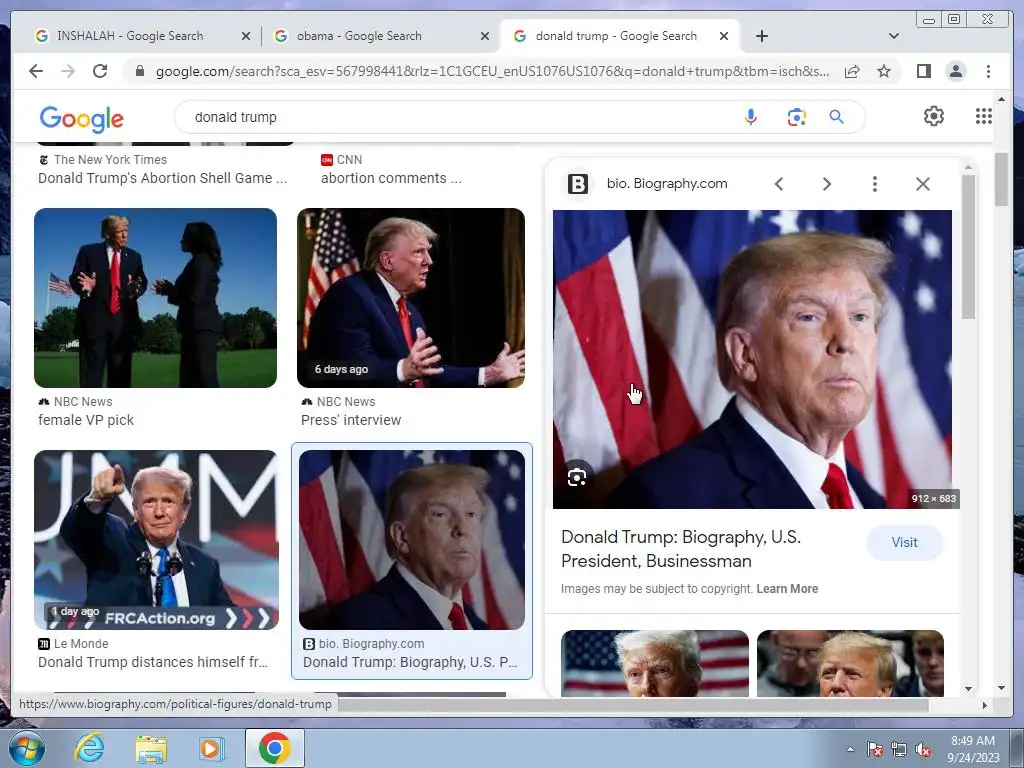Open related image showing crowd behind
Viewport: 1024px width, 768px height.
coord(850,663)
